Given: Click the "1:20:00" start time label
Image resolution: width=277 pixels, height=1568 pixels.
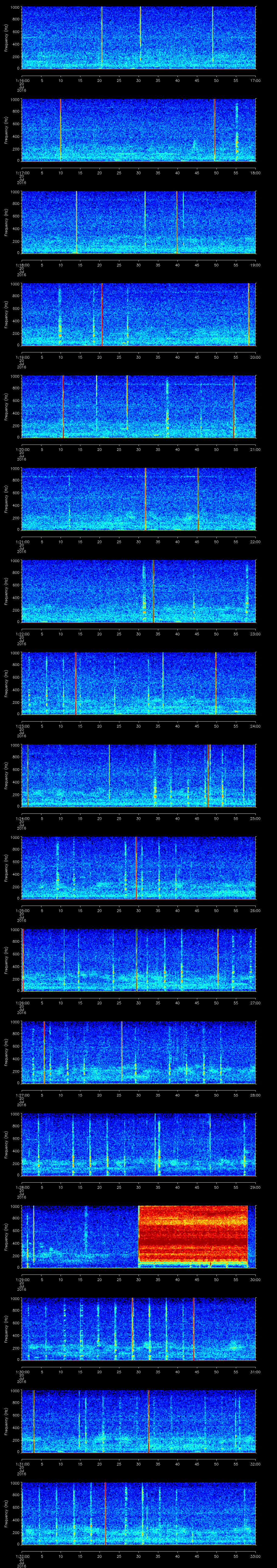Looking at the screenshot, I should [x=22, y=449].
